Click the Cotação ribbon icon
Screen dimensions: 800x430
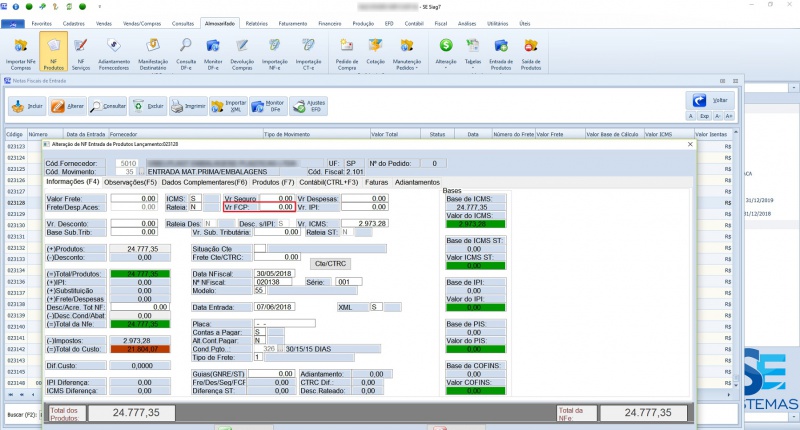(x=376, y=52)
